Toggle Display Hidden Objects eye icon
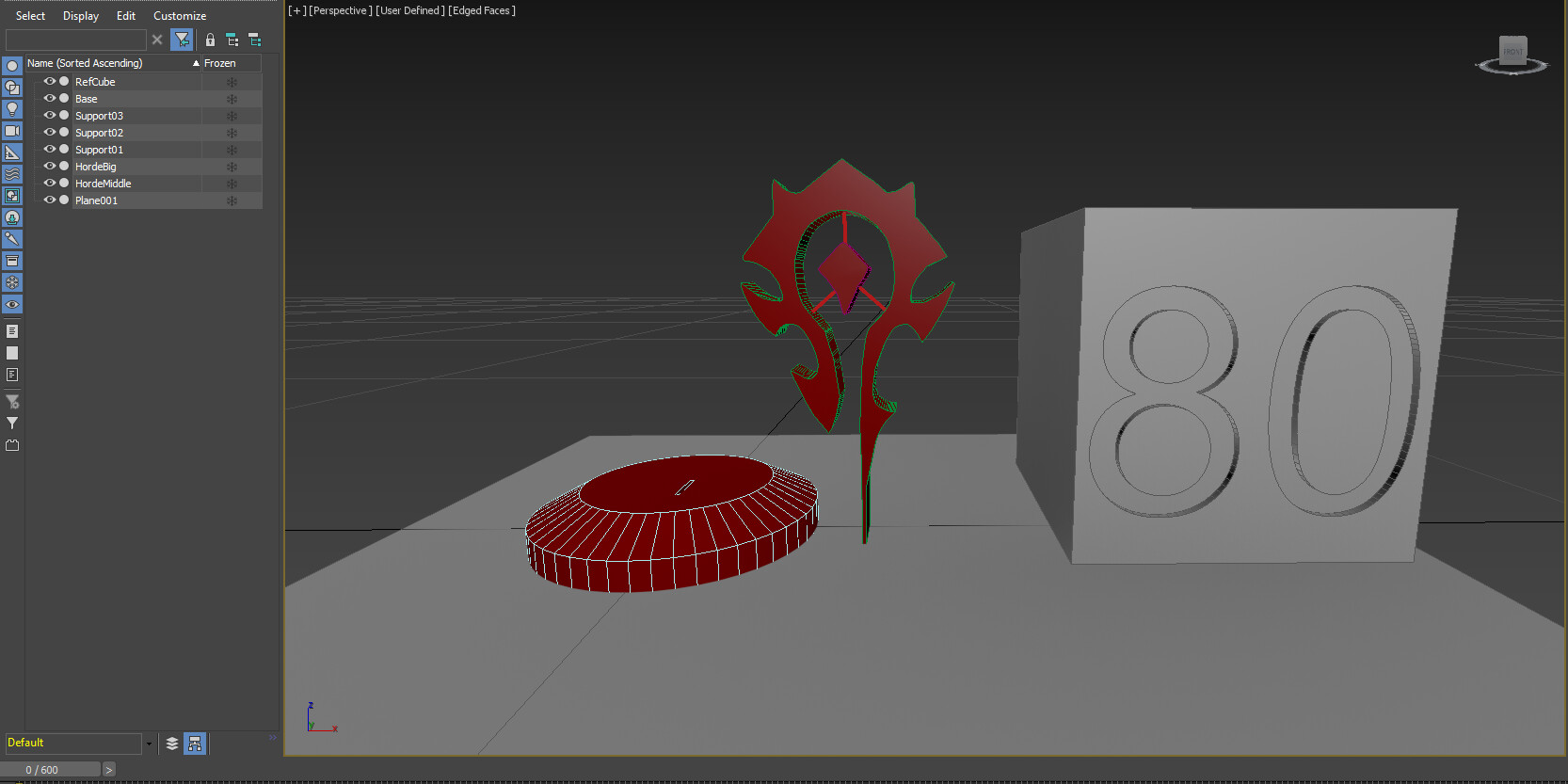This screenshot has width=1568, height=784. [12, 304]
